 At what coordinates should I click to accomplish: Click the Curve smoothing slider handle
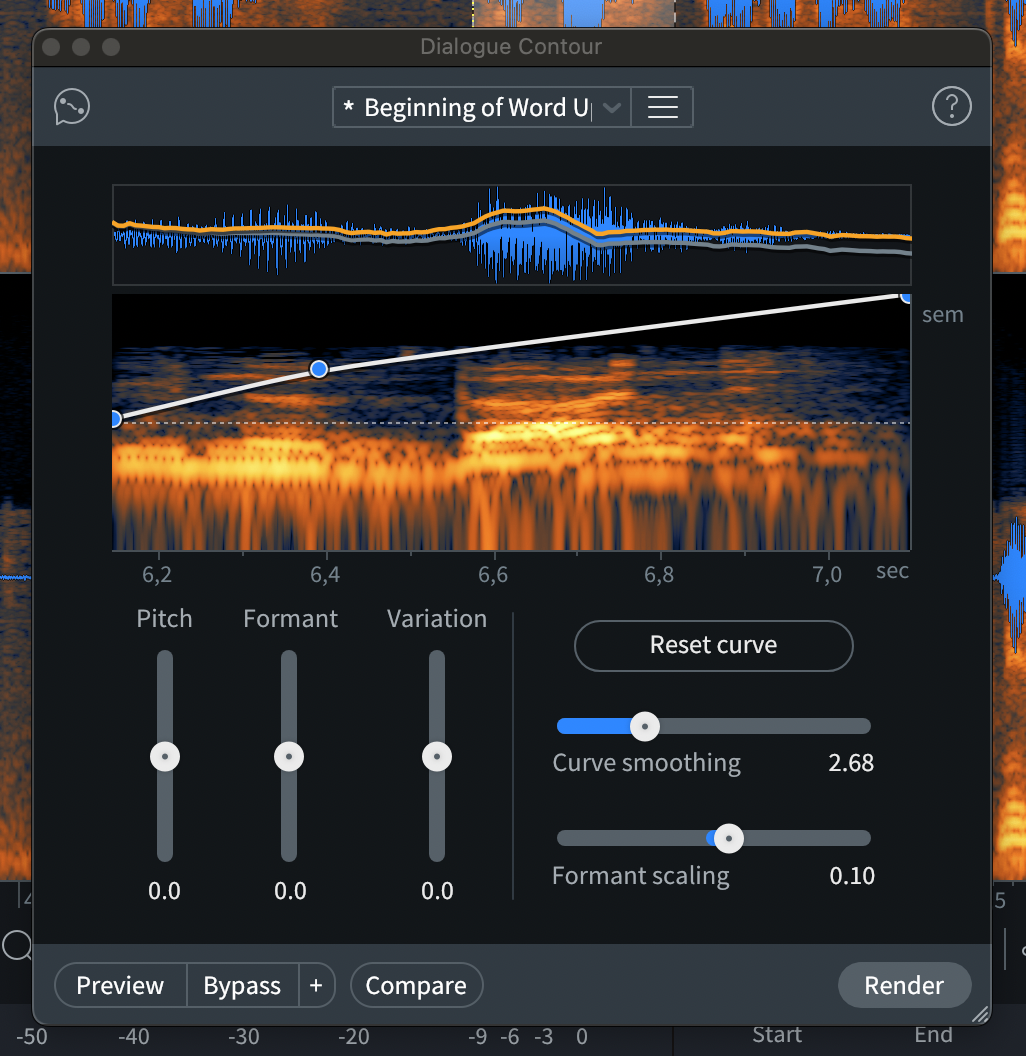coord(645,726)
